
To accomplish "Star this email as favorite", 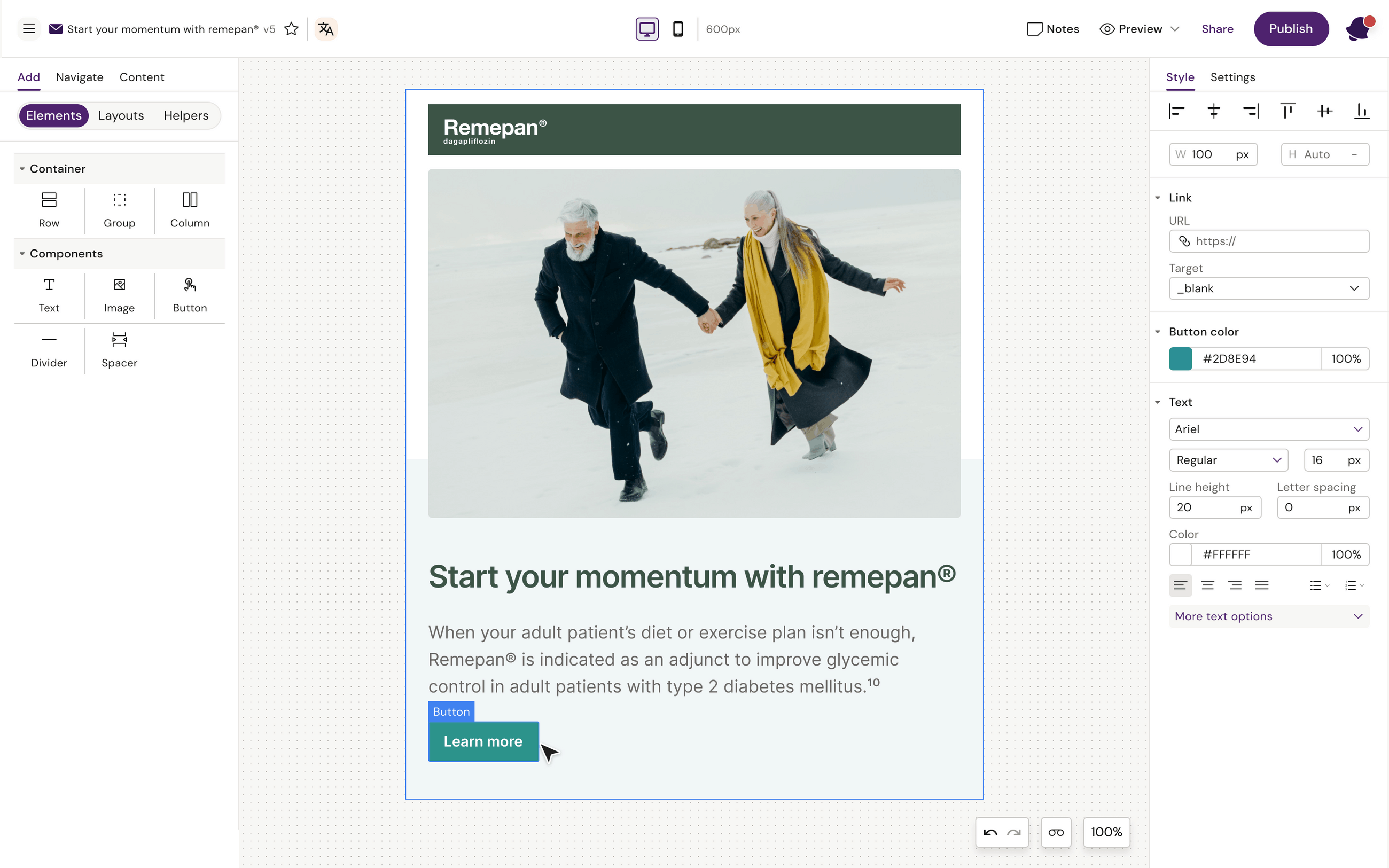I will (291, 29).
